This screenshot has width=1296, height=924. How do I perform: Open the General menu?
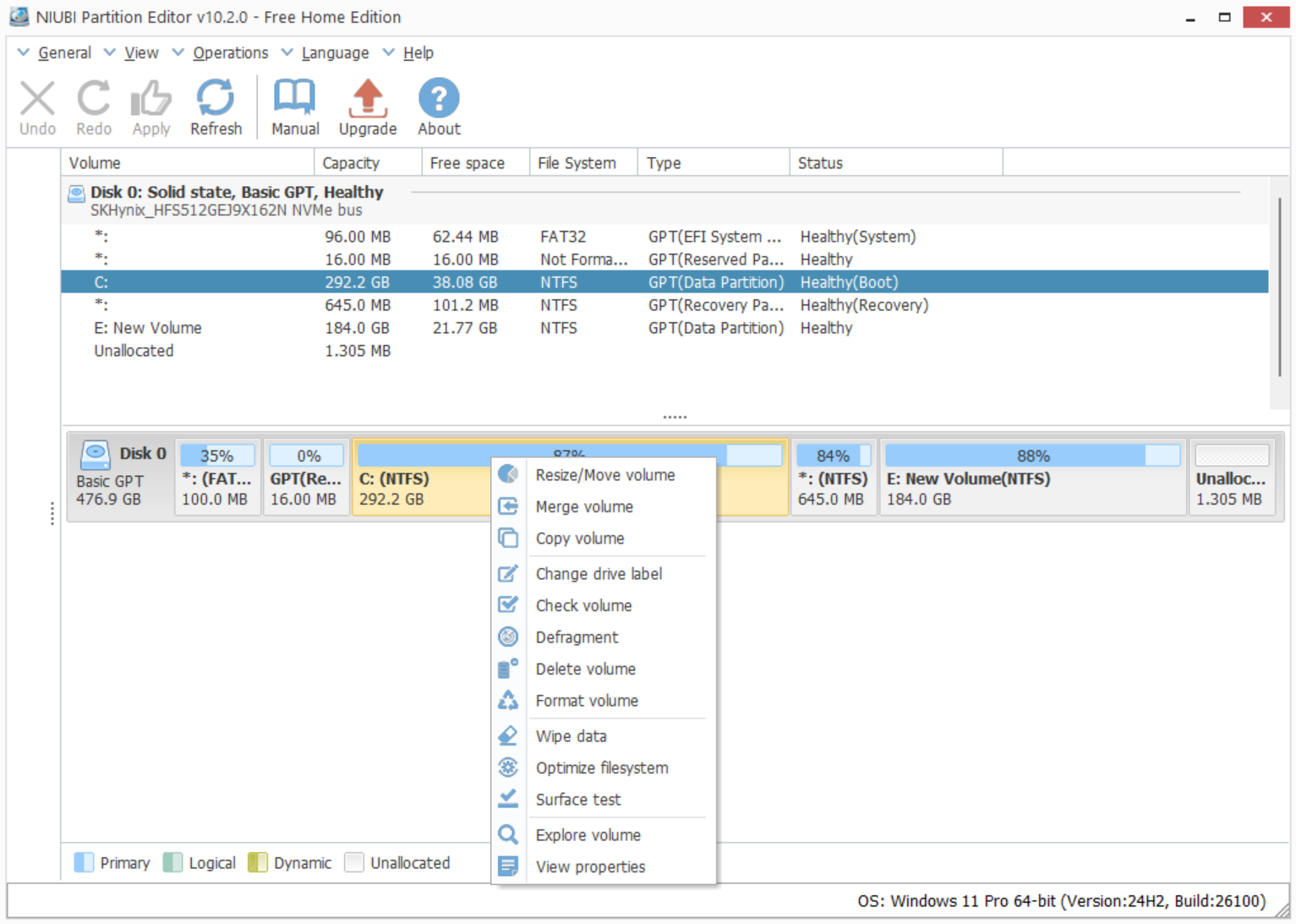coord(64,52)
